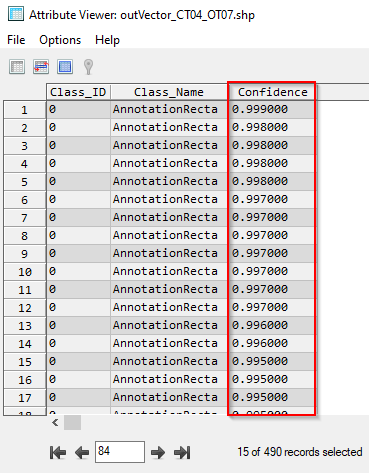Select row header 15
The width and height of the screenshot is (369, 473).
(x=25, y=362)
